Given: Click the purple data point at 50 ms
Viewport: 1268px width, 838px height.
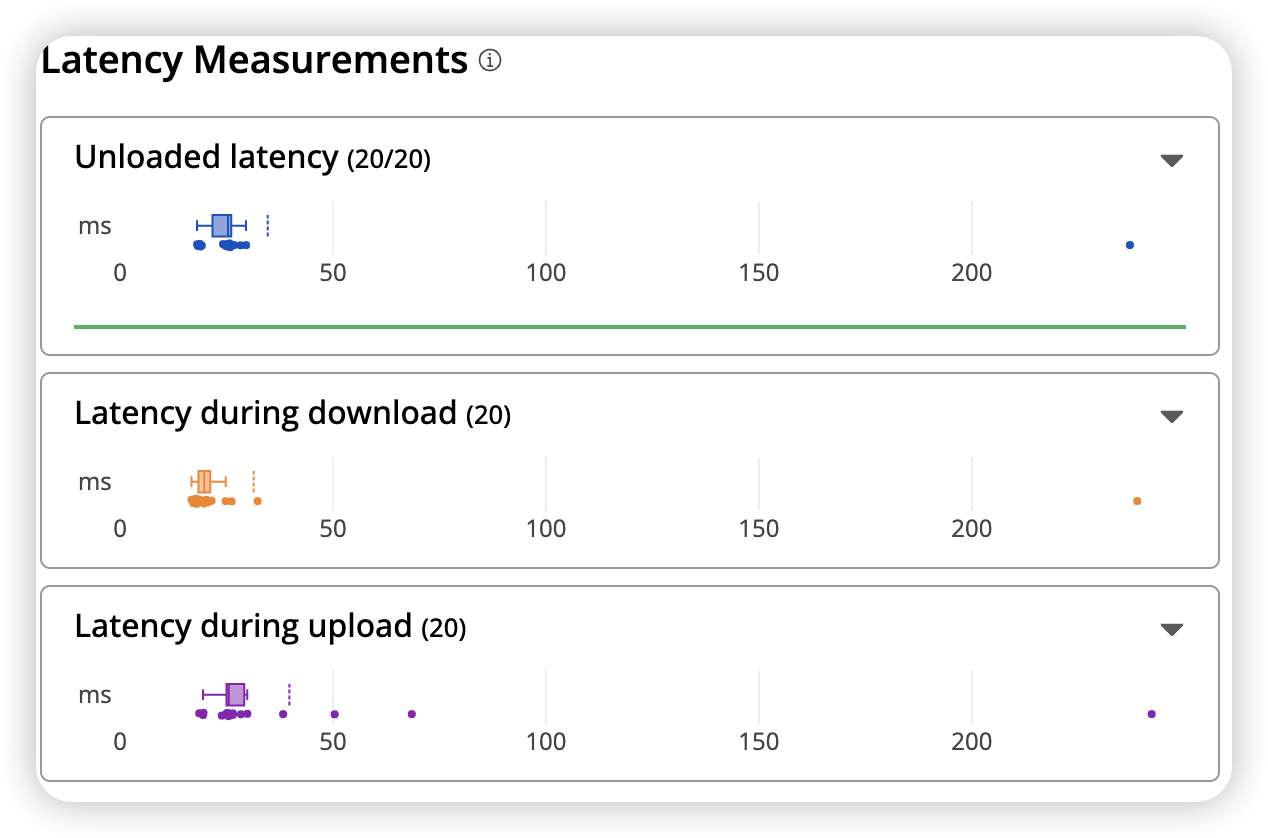Looking at the screenshot, I should [x=335, y=714].
